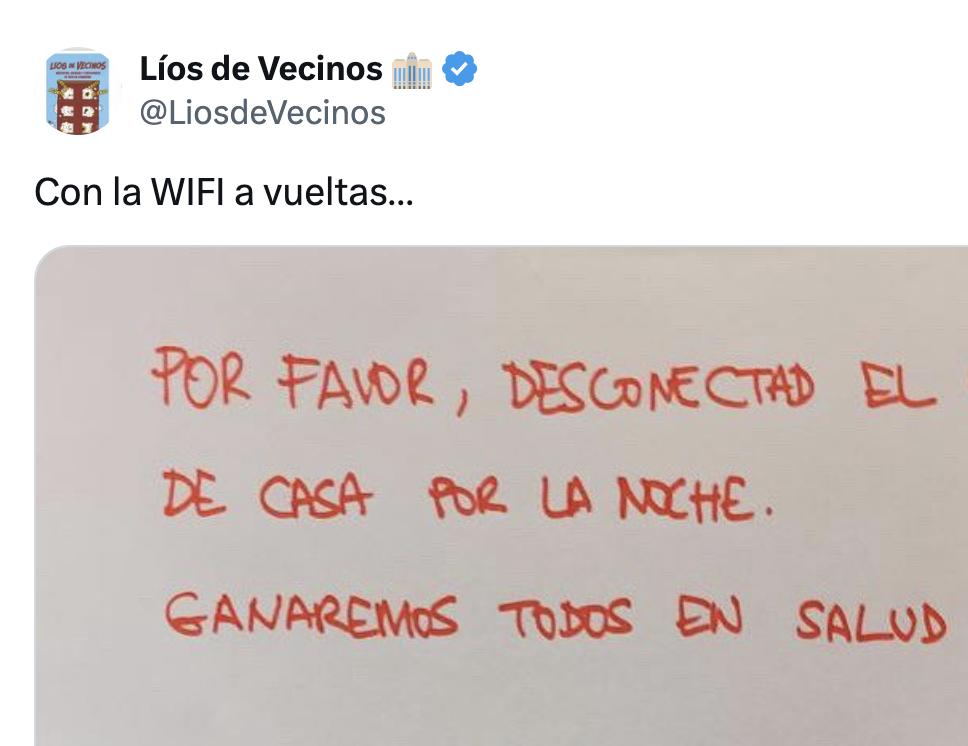Click the handwritten word SALUD

click(871, 621)
